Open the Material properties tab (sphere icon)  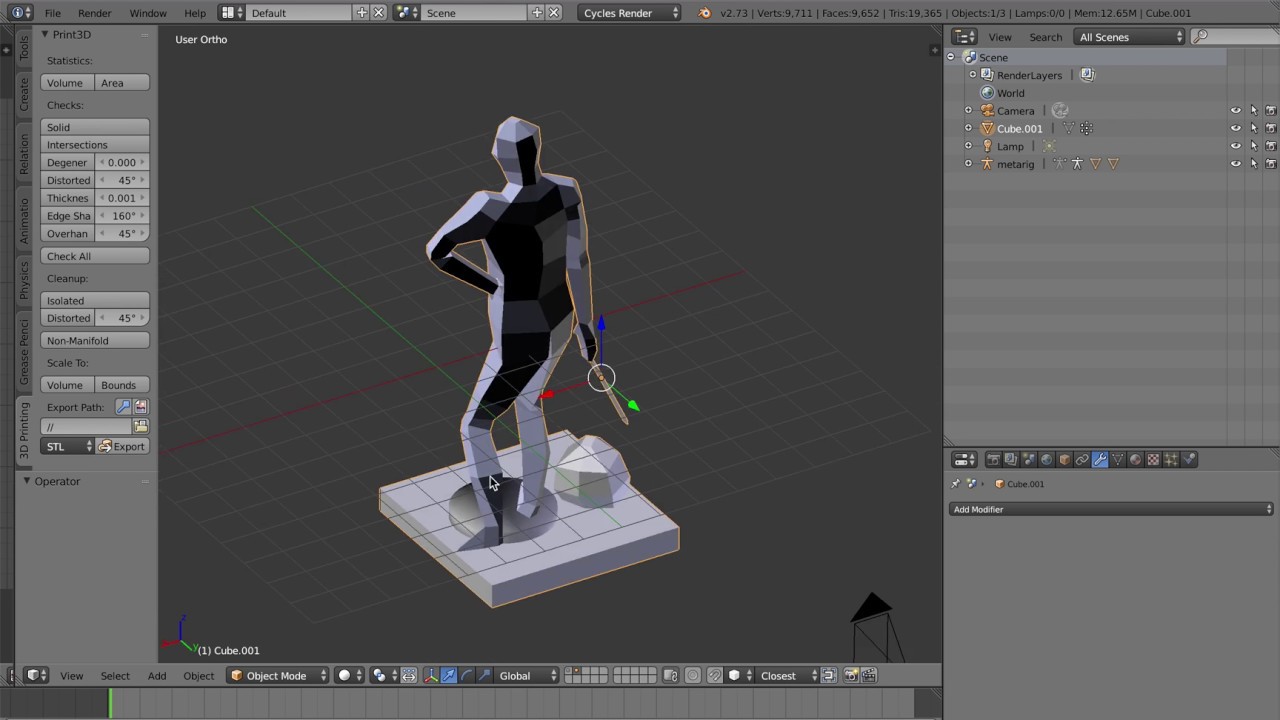coord(1135,460)
